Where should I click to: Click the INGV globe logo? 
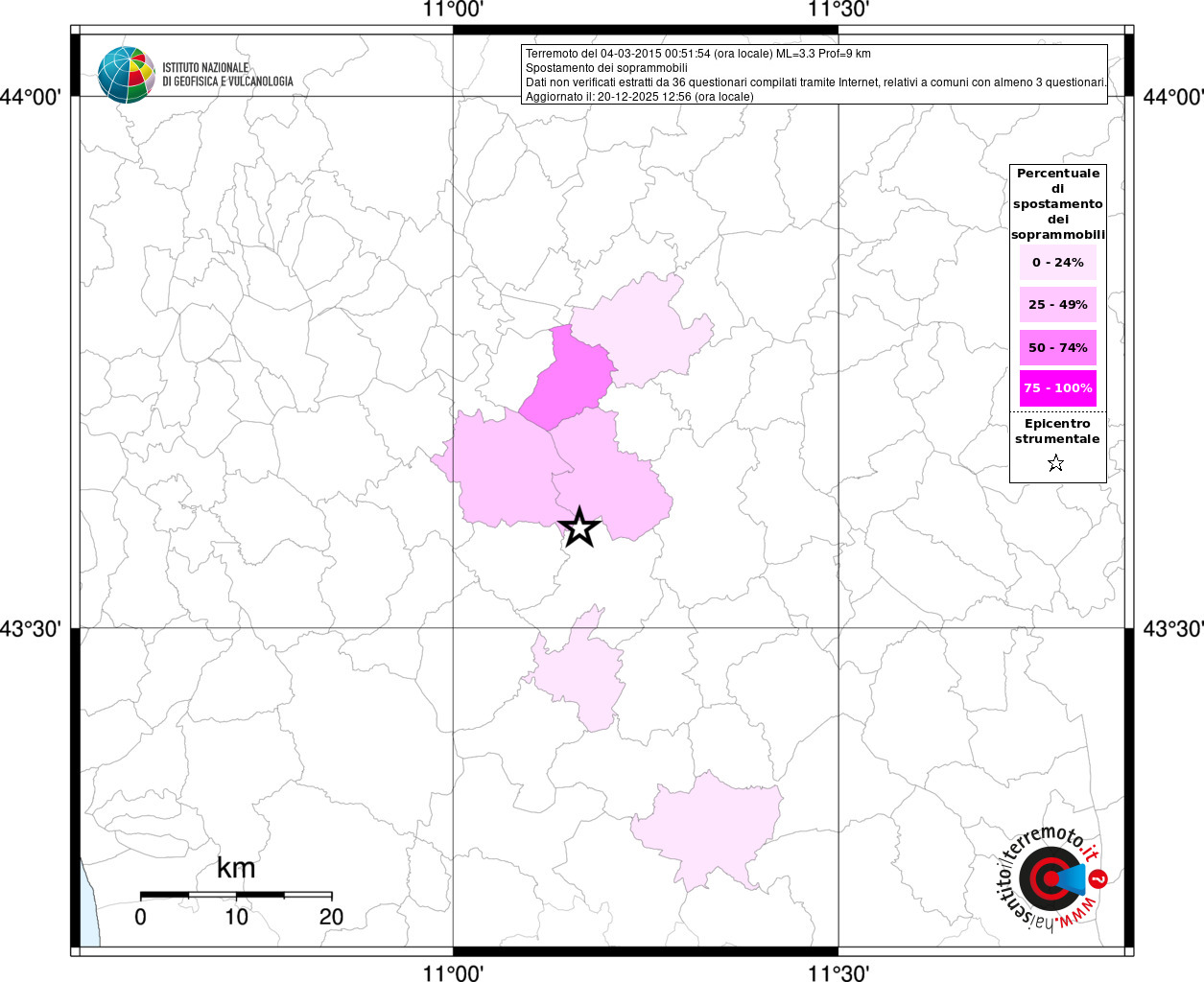126,75
